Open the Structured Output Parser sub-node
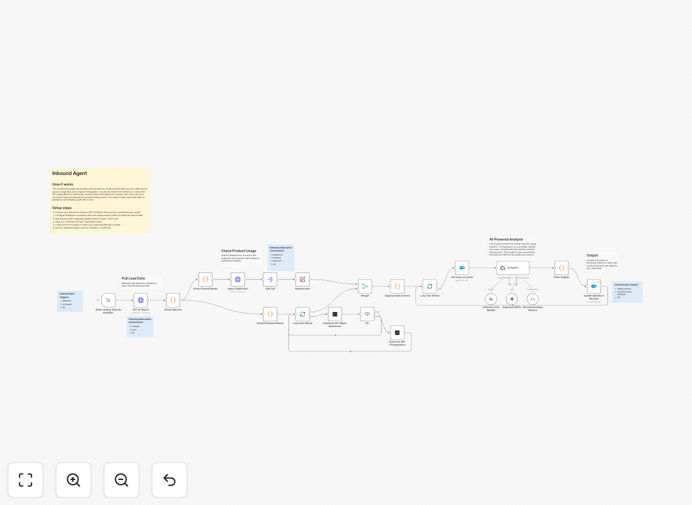The width and height of the screenshot is (692, 505). tap(533, 299)
